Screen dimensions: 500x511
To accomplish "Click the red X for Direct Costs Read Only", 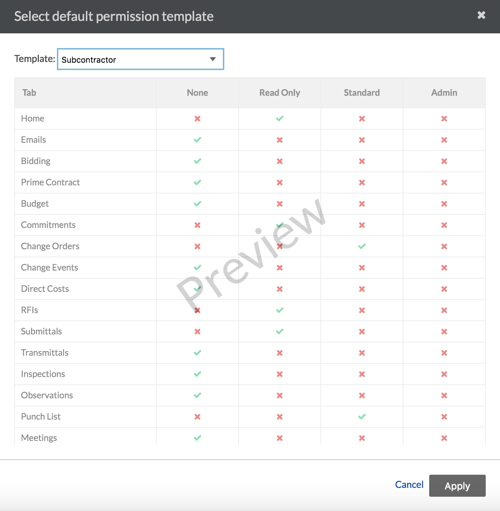I will tap(280, 289).
